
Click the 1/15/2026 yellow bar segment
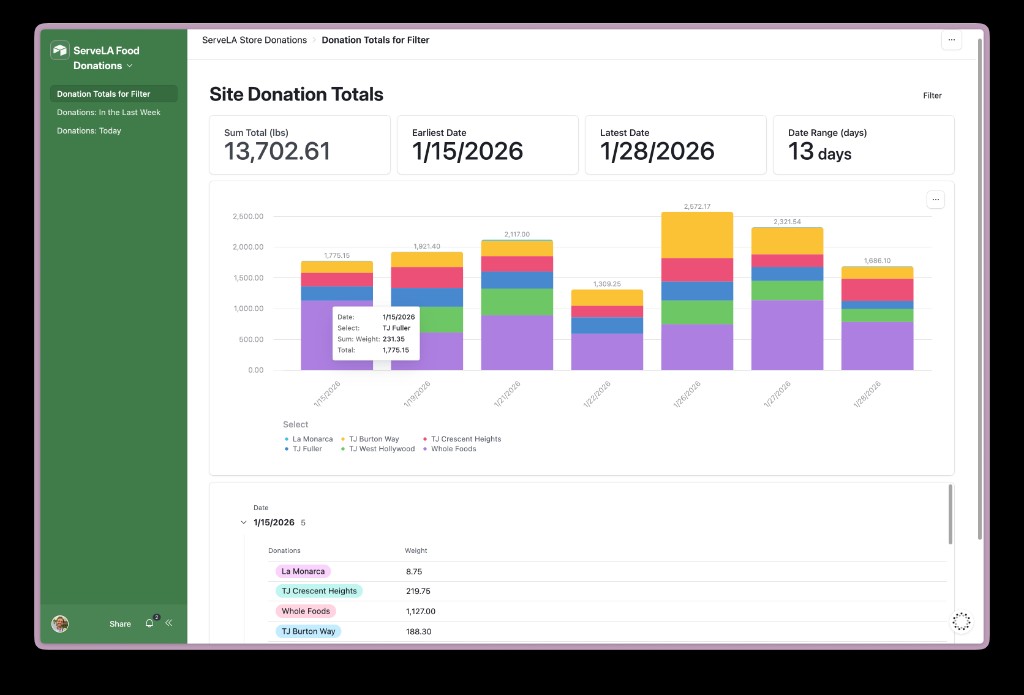click(x=336, y=267)
